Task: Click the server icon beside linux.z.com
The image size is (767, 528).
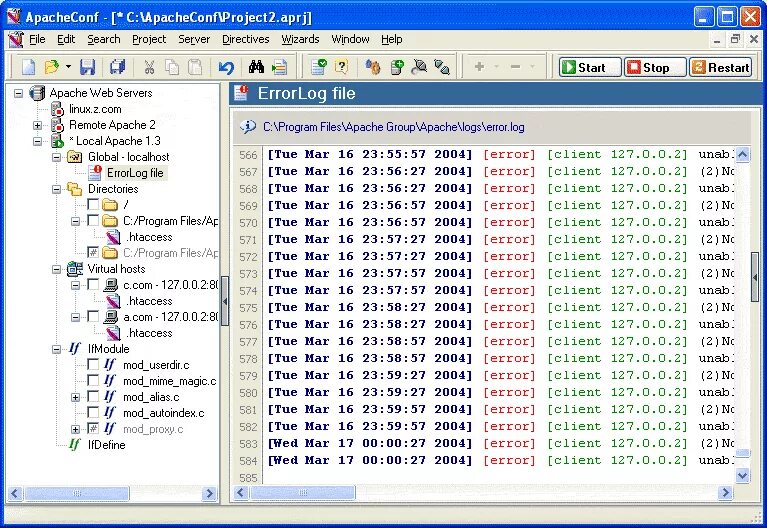Action: [x=57, y=109]
